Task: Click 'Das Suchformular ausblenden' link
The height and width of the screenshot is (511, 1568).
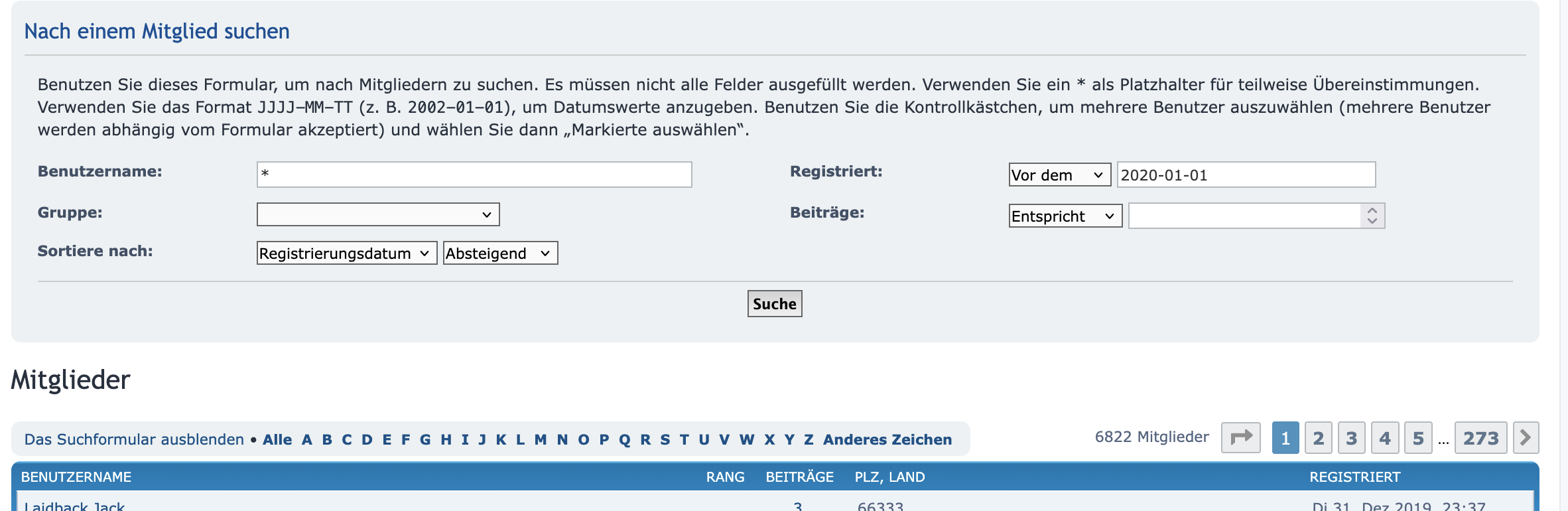Action: 134,439
